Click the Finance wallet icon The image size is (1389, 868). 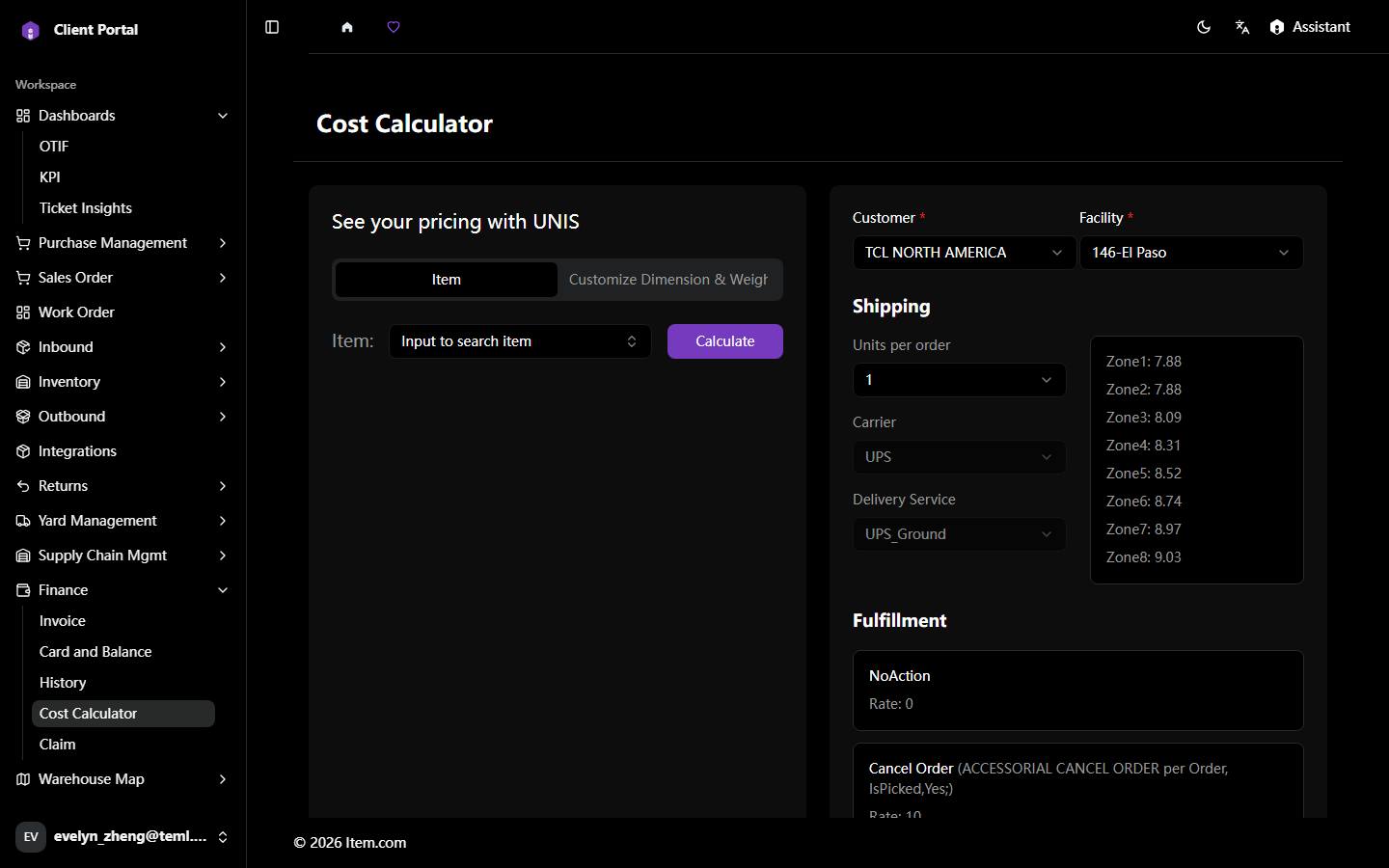pos(23,590)
